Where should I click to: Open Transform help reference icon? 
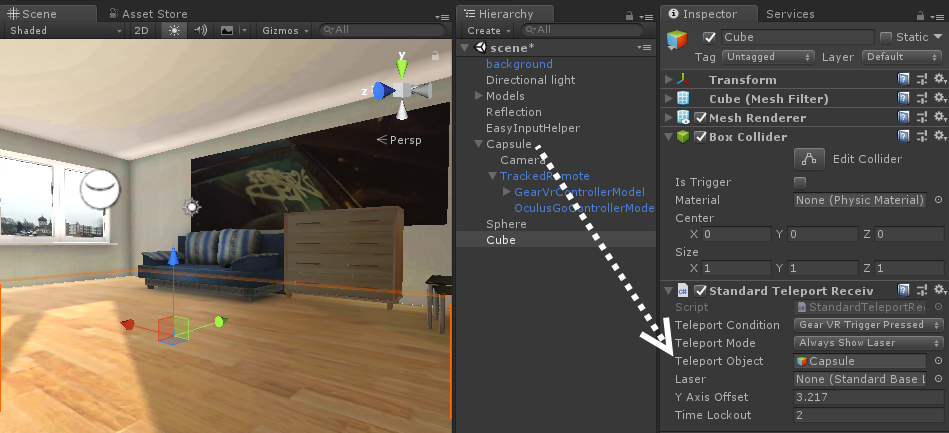(x=904, y=80)
